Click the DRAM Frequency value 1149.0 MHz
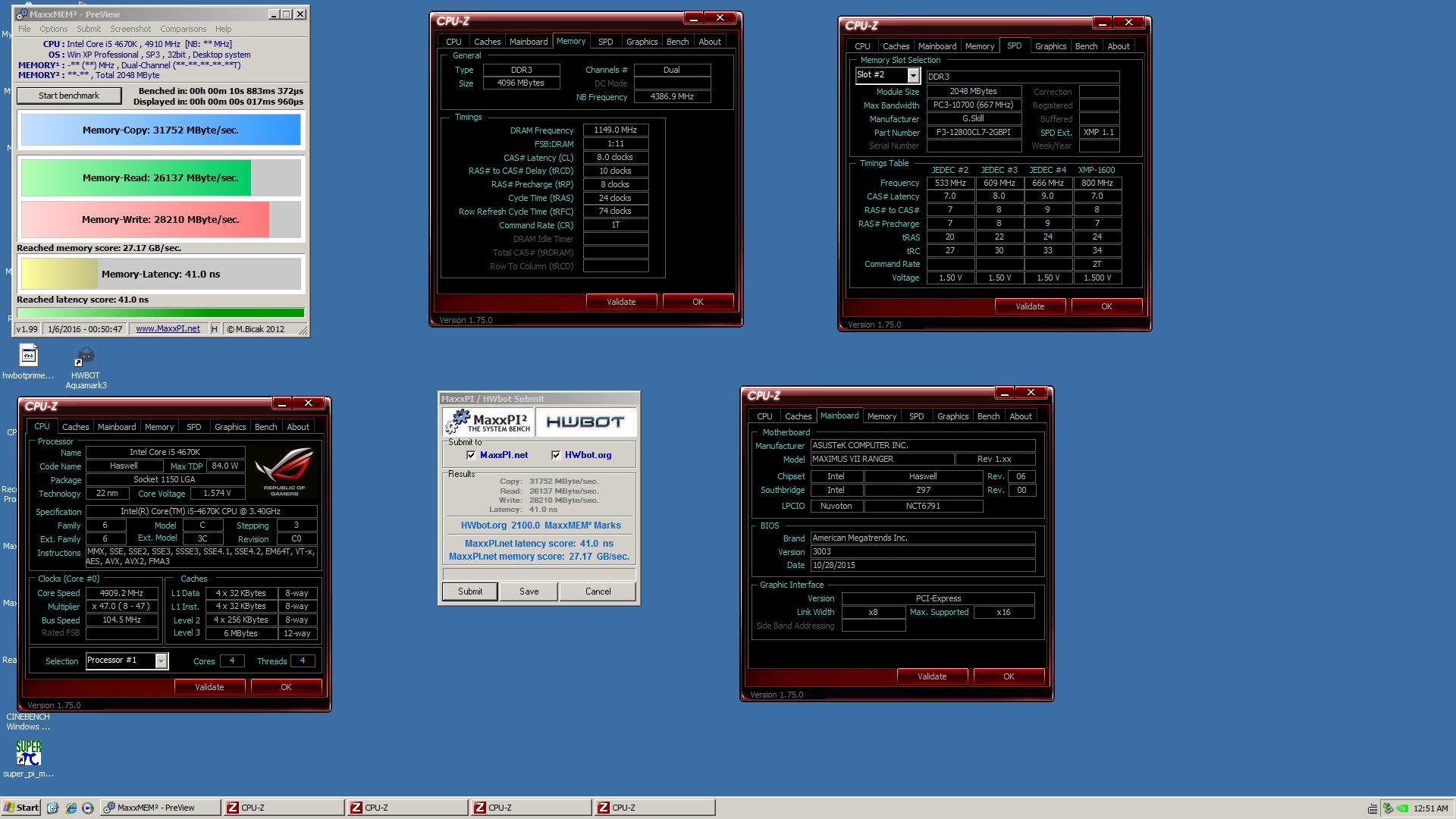The height and width of the screenshot is (819, 1456). tap(615, 130)
